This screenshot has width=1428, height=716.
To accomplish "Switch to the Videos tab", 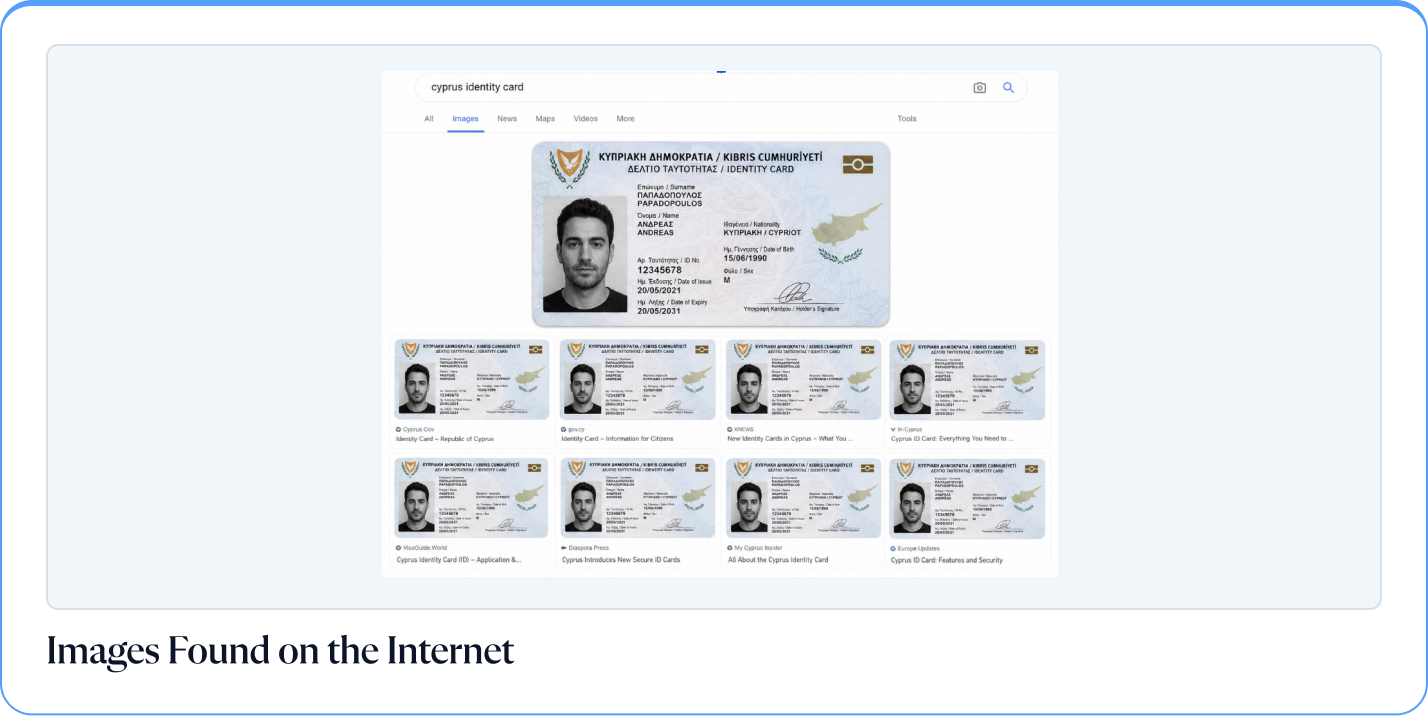I will pos(586,119).
